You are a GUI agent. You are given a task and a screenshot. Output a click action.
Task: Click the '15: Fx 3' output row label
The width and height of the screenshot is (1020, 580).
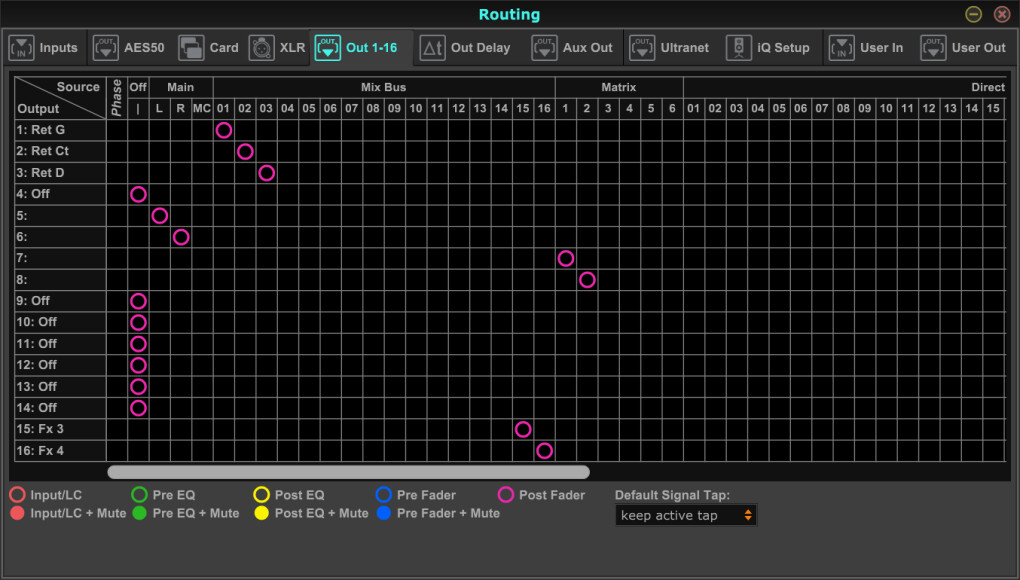(60, 429)
